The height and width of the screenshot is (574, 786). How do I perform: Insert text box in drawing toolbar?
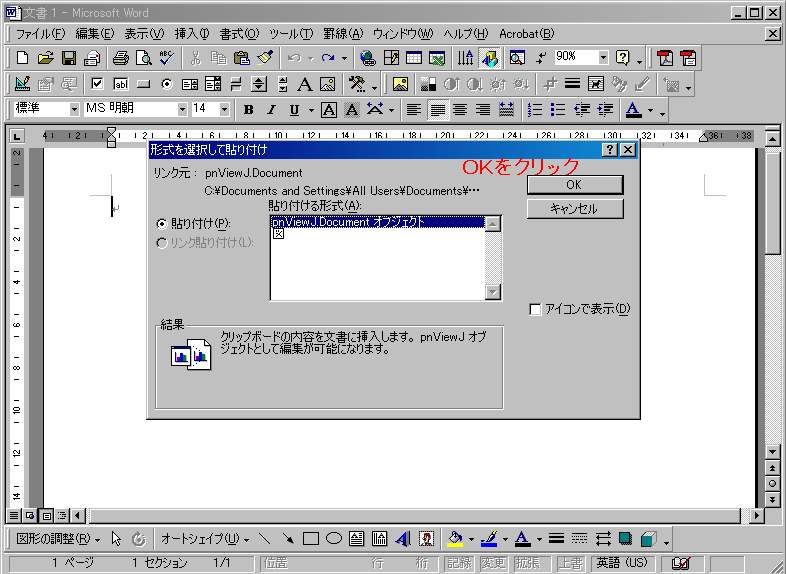point(356,539)
